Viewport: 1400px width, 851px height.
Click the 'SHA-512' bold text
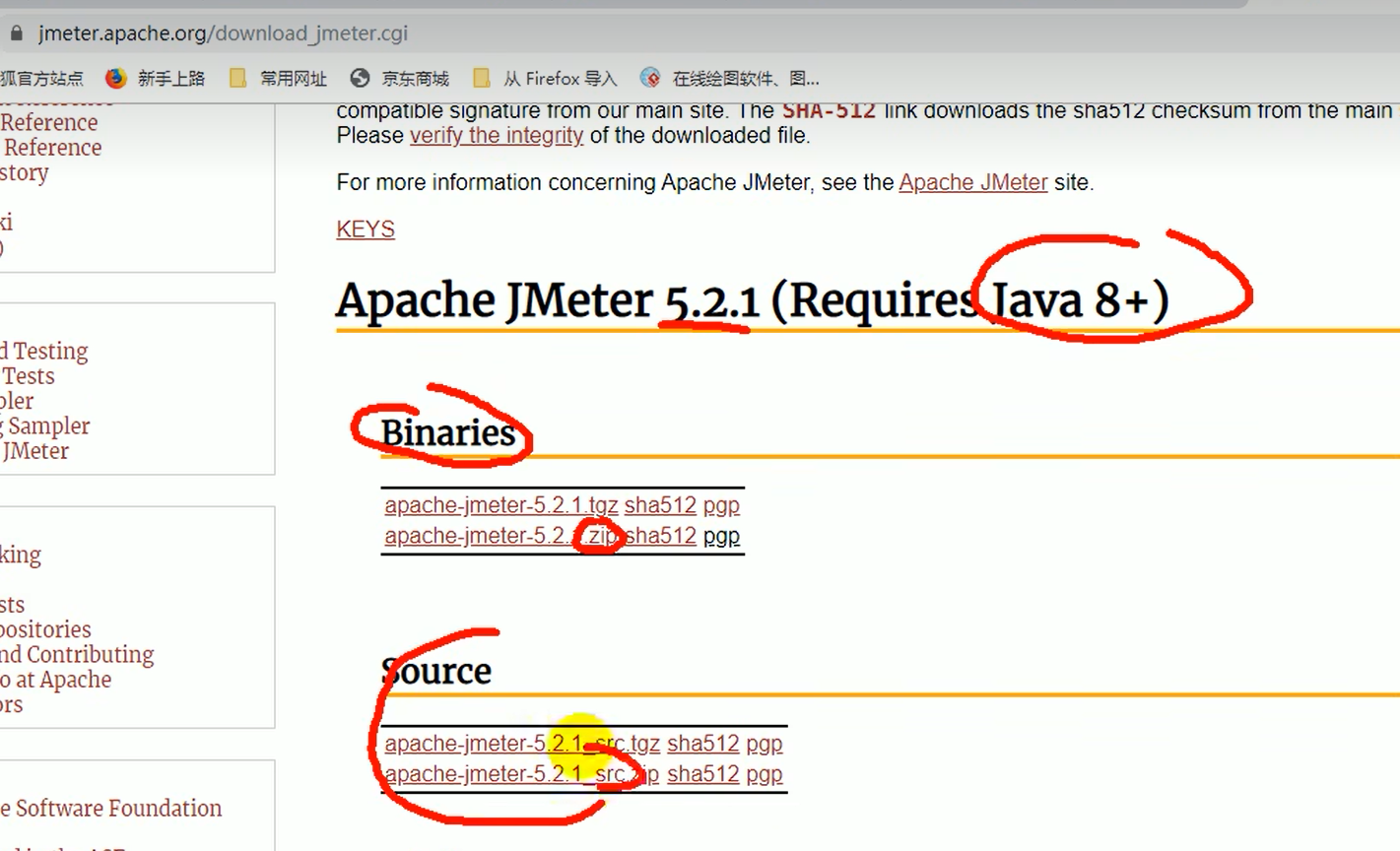pyautogui.click(x=829, y=110)
